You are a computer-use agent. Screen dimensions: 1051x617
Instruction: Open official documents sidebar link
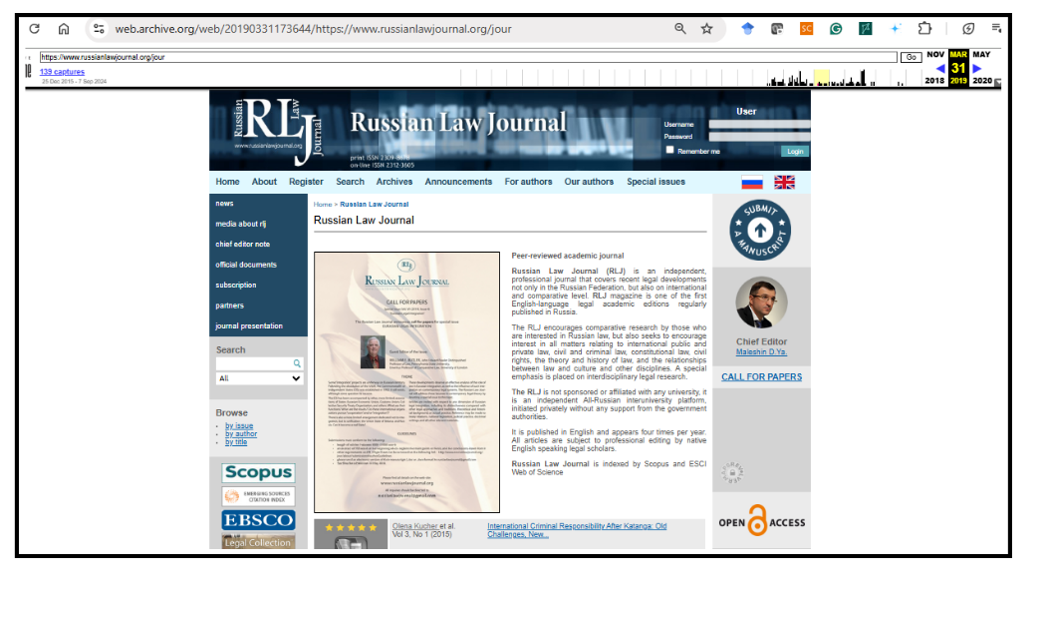coord(246,265)
